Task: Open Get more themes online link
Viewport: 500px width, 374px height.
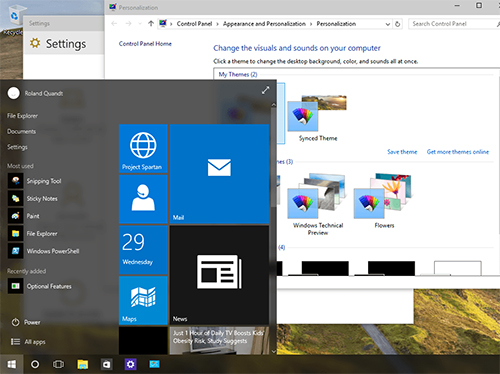Action: point(458,152)
